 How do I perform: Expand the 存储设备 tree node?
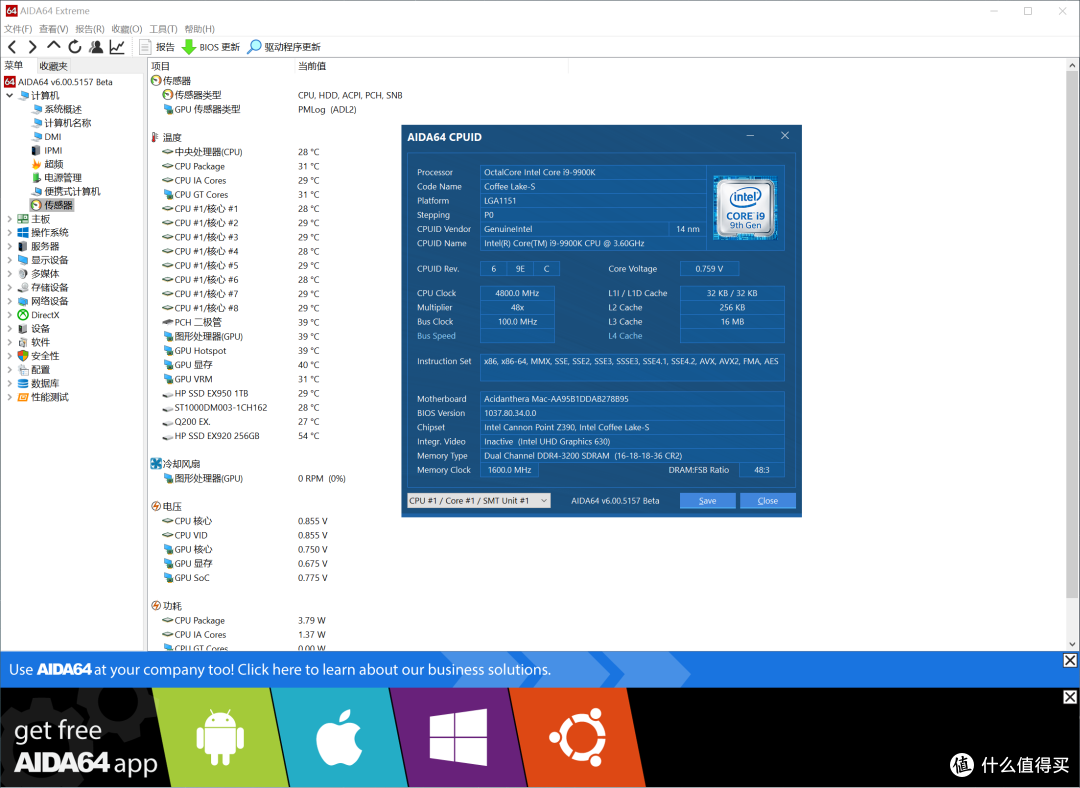point(10,287)
